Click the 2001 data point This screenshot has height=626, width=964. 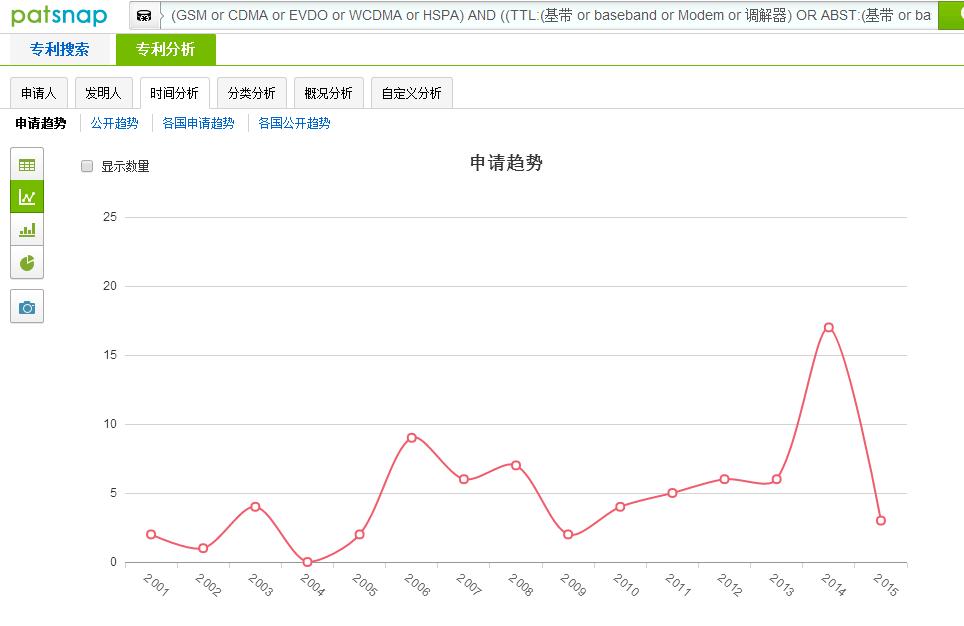click(x=151, y=534)
